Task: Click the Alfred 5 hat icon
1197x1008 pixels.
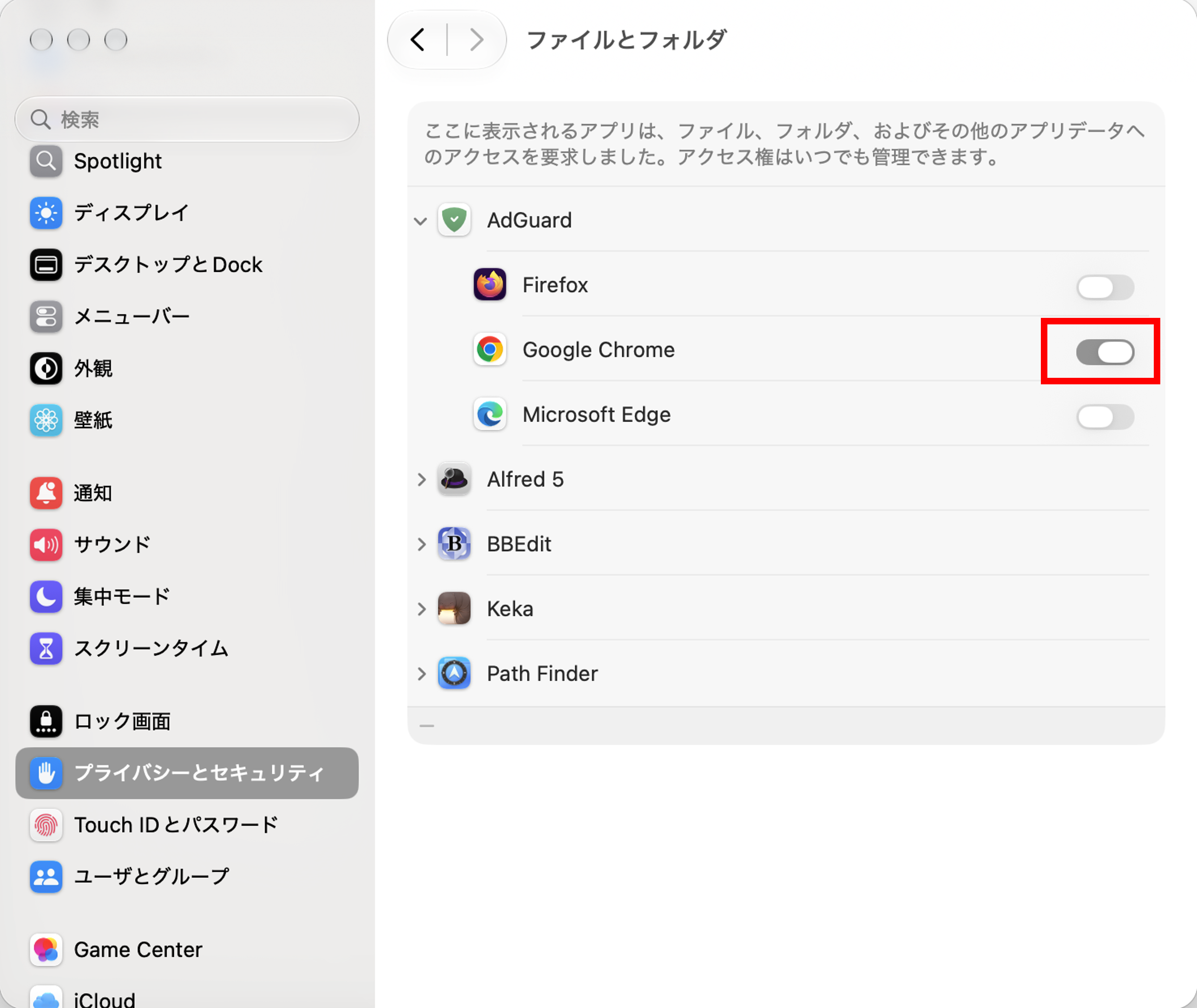Action: tap(454, 479)
